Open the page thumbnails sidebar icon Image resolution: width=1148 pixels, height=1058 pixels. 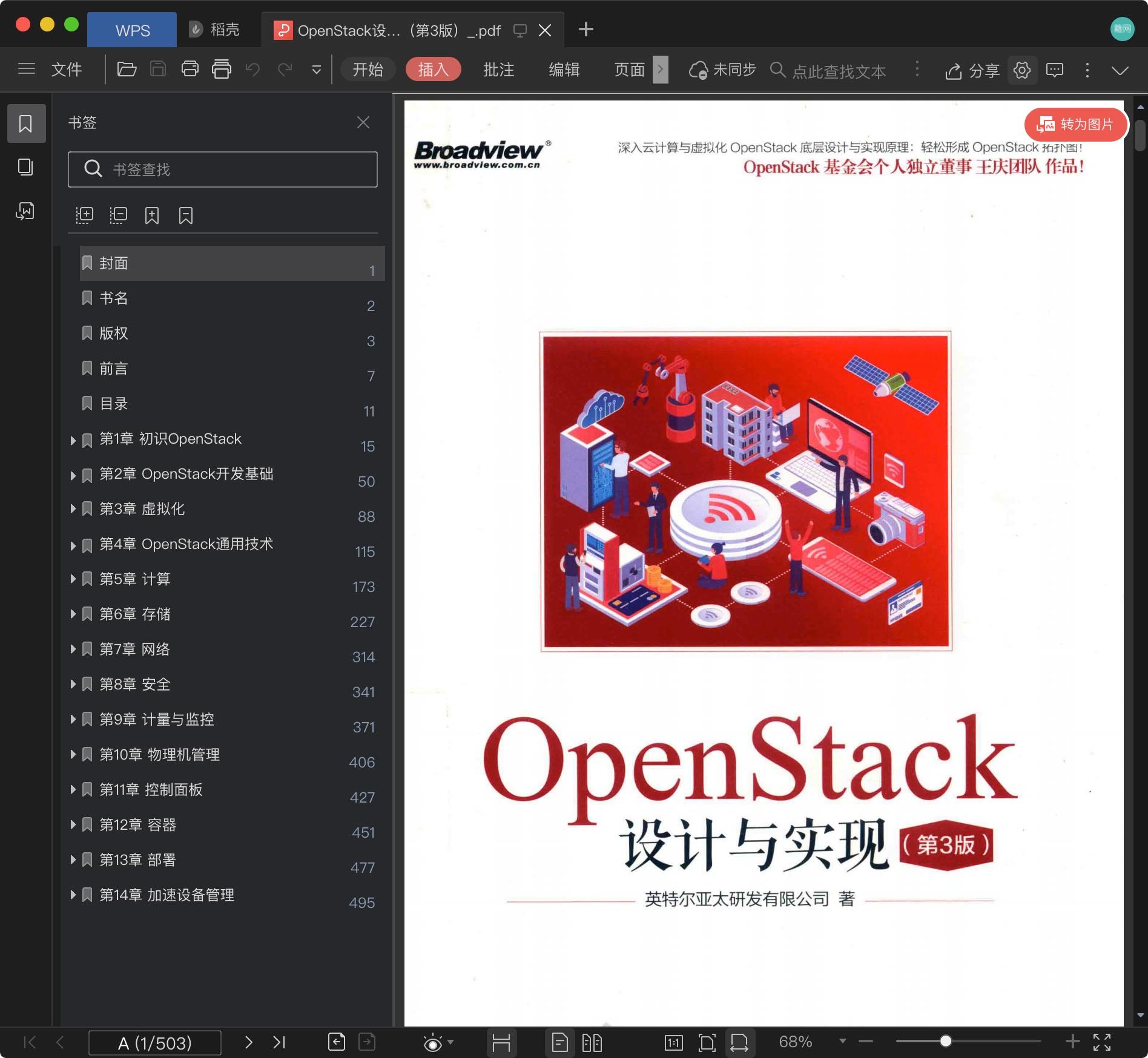(25, 167)
